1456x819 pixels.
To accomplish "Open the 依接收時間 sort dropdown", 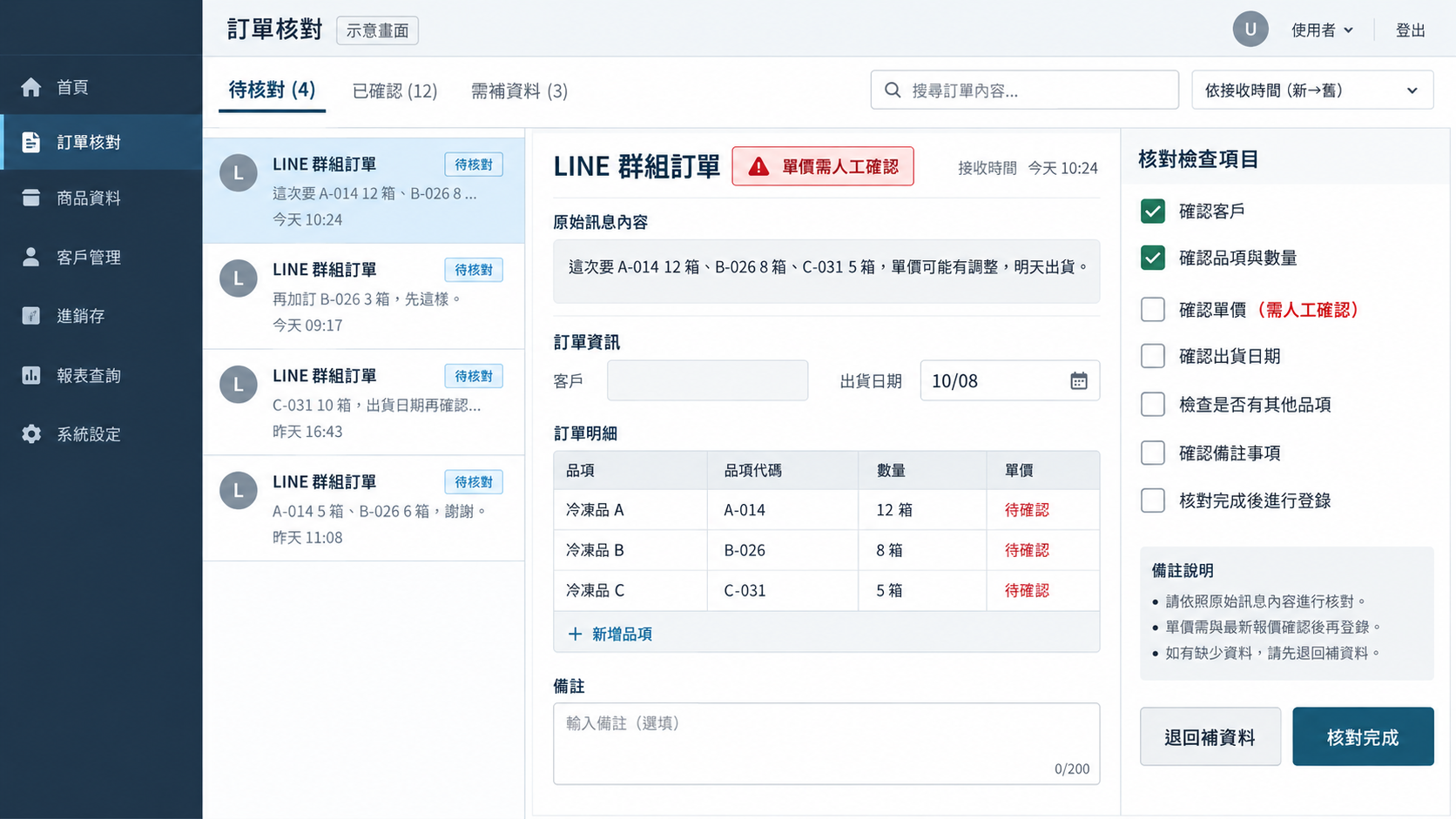I will [1312, 90].
